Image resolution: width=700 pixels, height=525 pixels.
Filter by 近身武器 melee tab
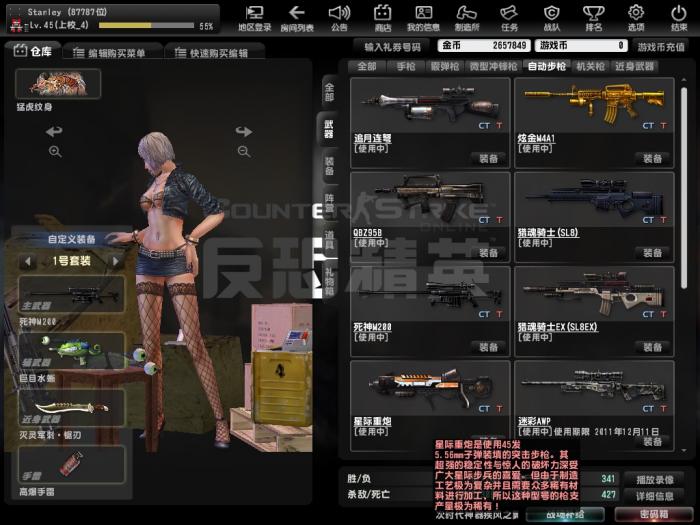(634, 67)
